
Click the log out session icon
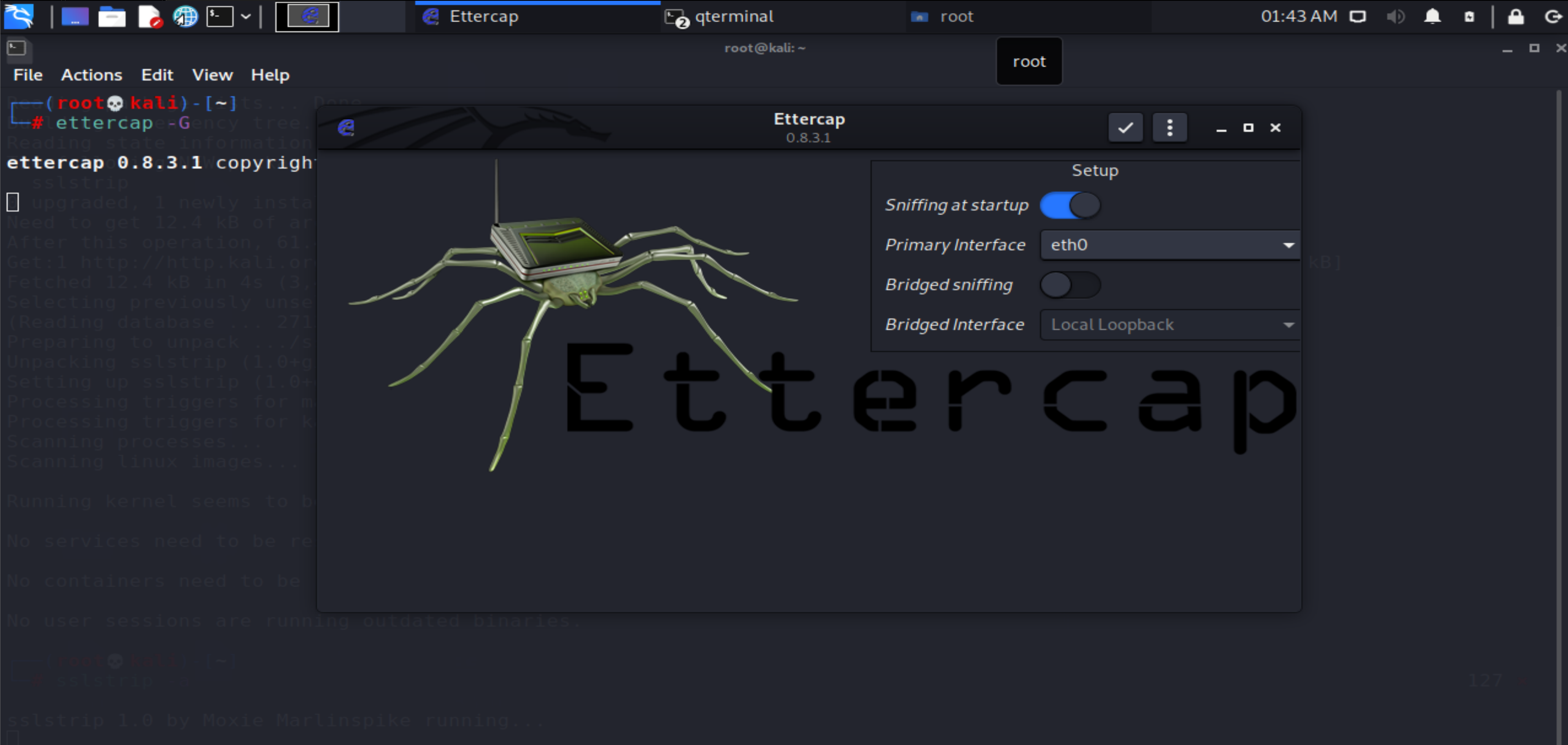(1553, 16)
